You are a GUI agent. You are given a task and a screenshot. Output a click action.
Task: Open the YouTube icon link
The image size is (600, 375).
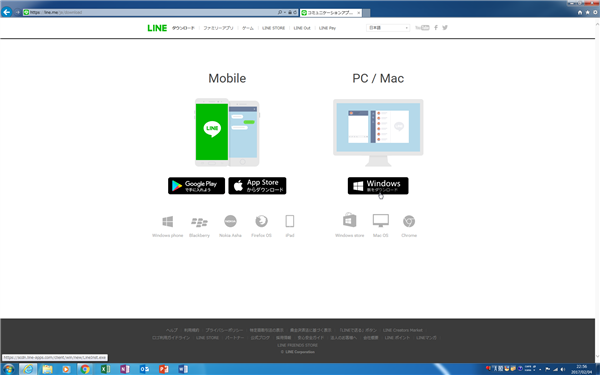pos(422,28)
